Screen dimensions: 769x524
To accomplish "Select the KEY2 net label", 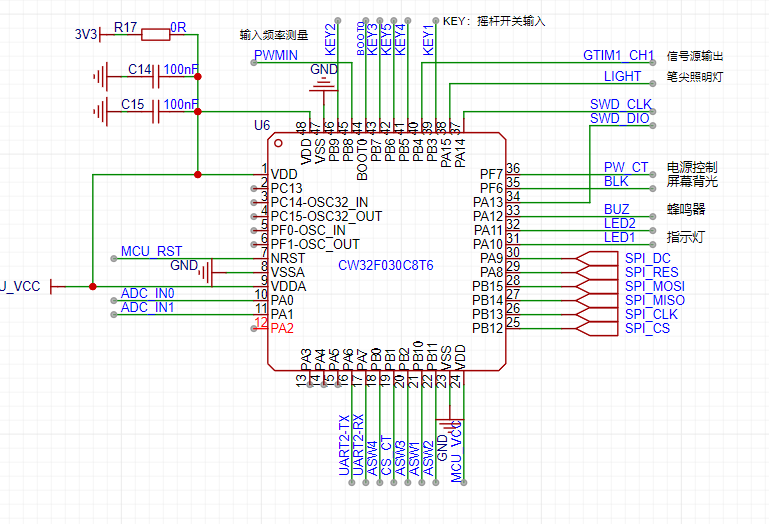I will coord(331,39).
